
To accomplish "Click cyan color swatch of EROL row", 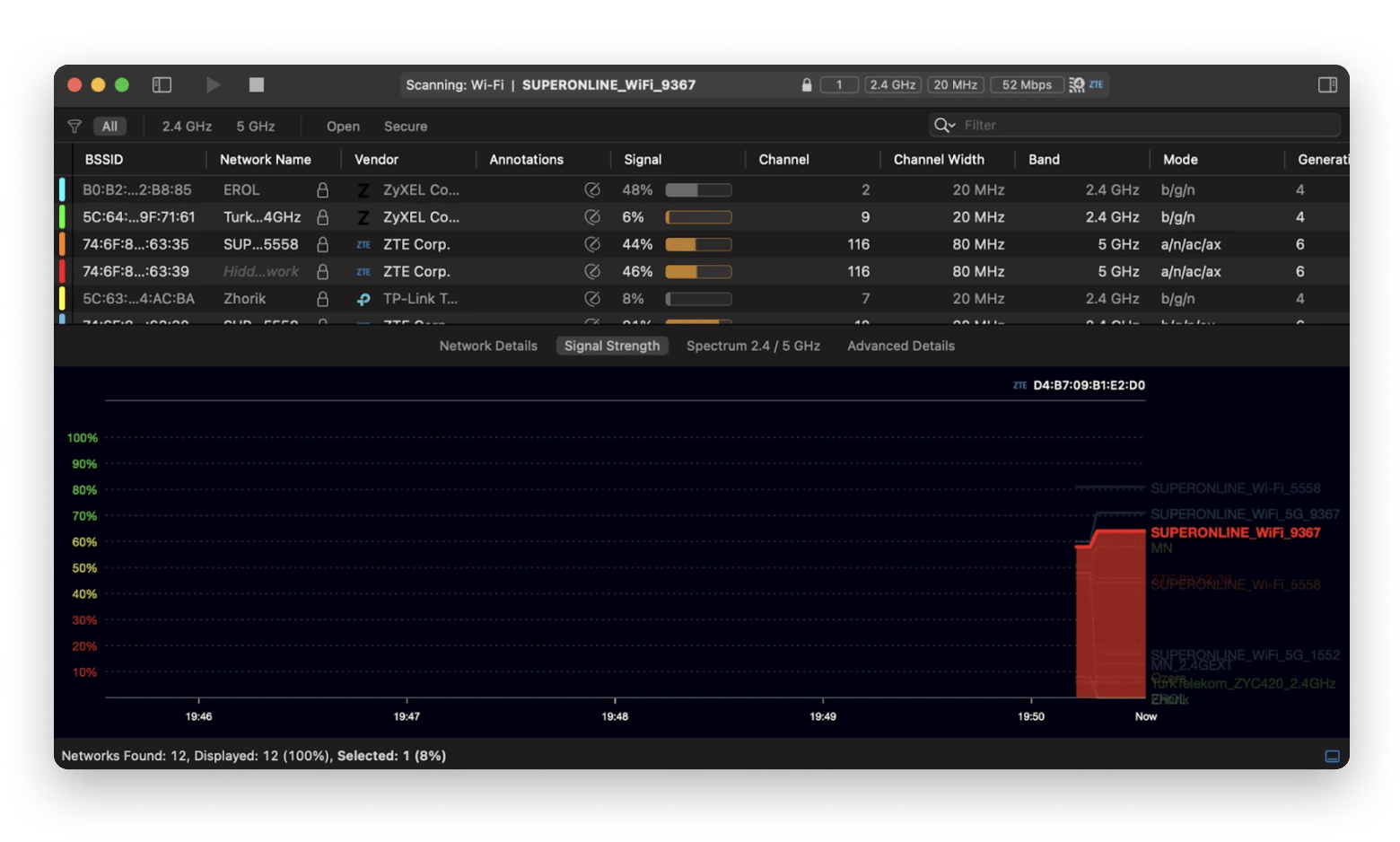I will (x=62, y=189).
